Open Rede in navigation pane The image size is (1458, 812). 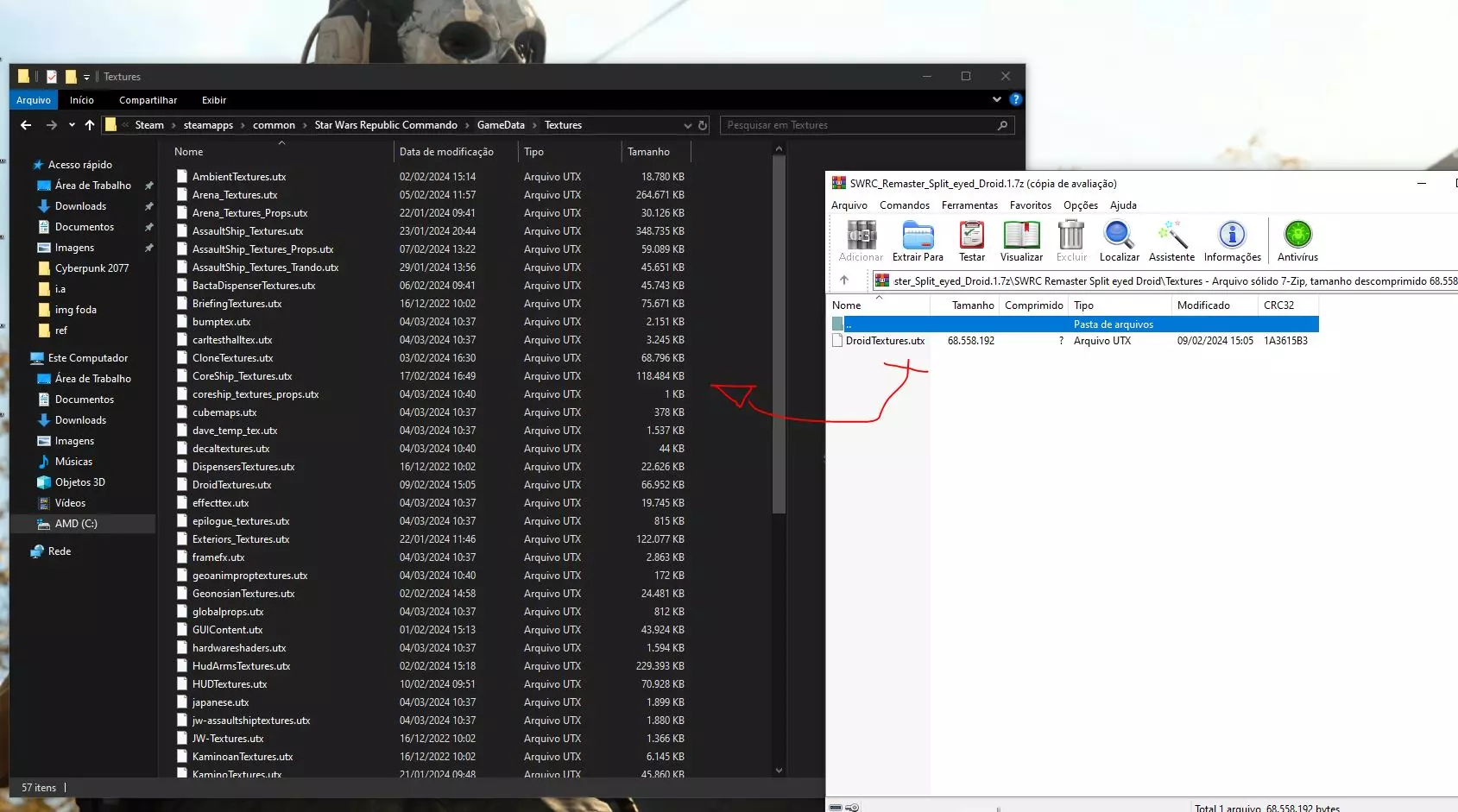pyautogui.click(x=60, y=551)
